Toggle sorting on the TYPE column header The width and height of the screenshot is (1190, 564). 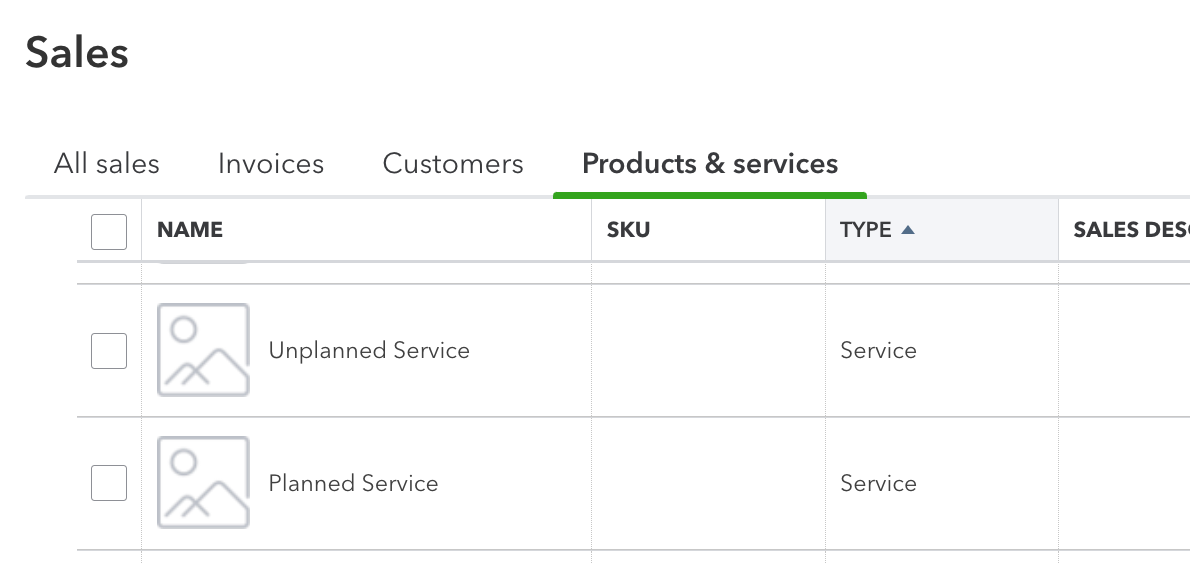pos(865,230)
